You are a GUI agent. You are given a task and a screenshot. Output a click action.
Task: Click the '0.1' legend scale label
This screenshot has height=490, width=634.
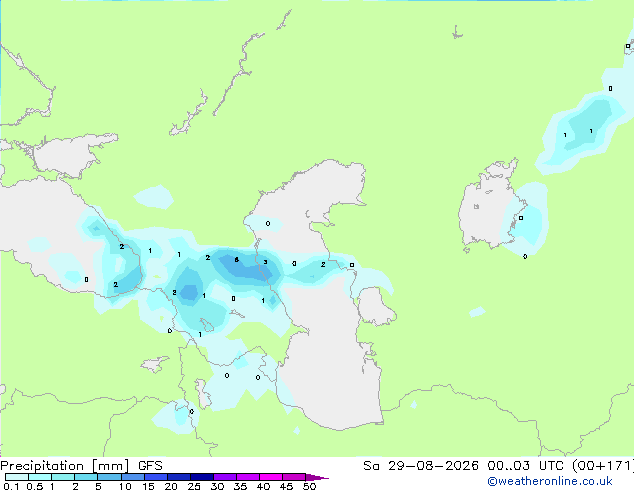point(11,486)
